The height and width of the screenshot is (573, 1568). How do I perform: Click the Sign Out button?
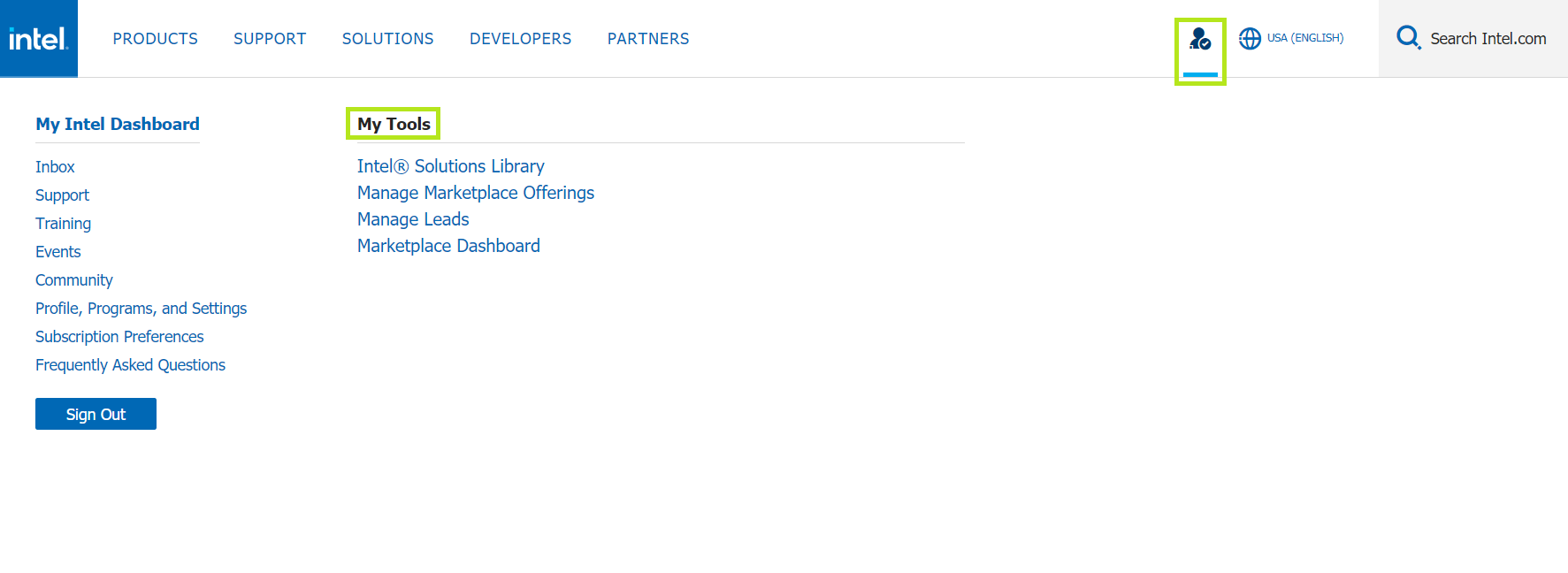tap(96, 414)
